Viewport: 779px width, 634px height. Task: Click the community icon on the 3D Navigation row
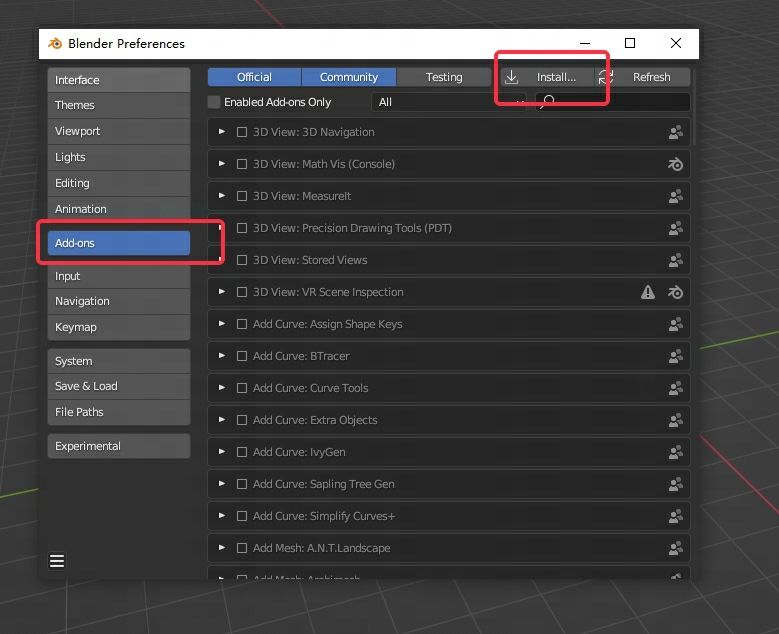tap(675, 132)
